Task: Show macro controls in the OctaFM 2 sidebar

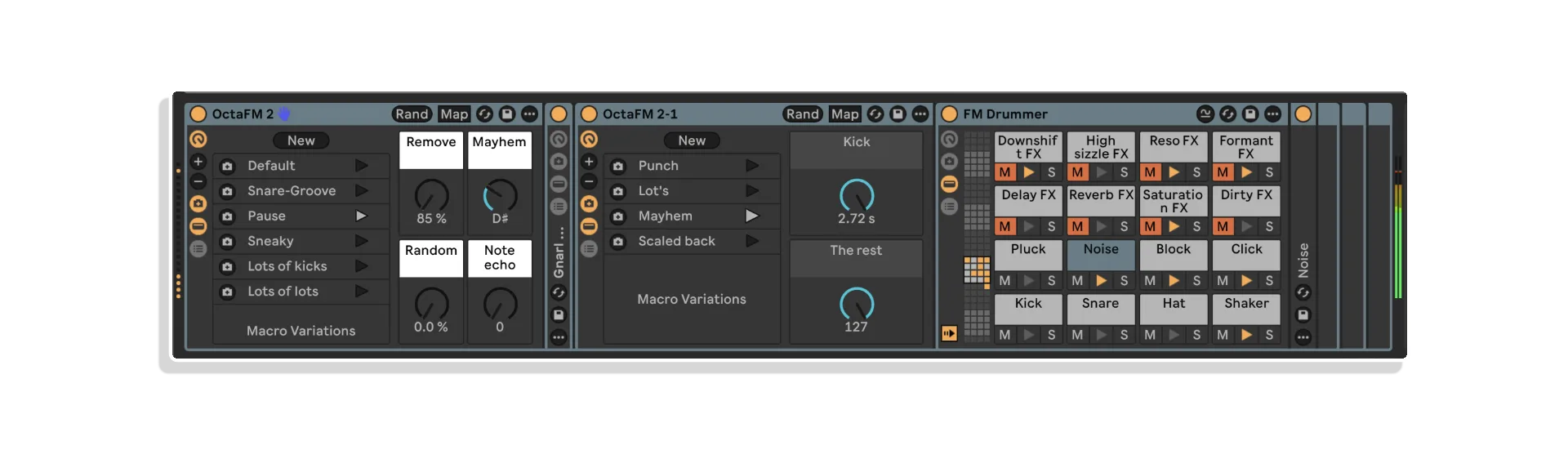Action: coord(198,139)
